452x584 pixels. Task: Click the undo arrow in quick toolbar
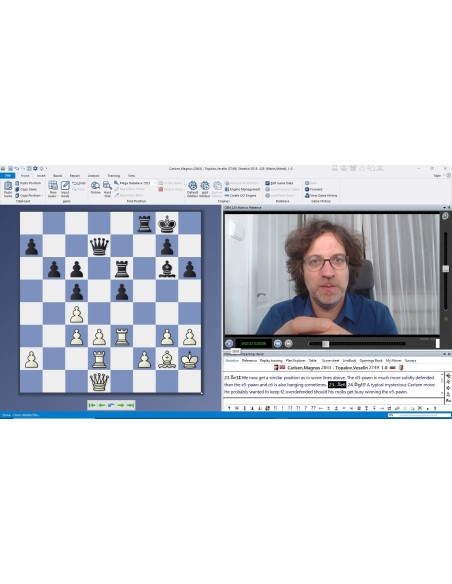point(16,168)
